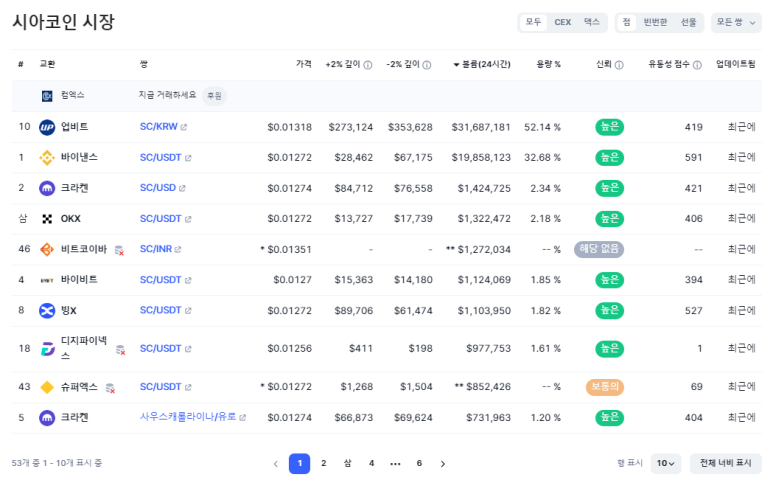Screen dimensions: 773x480
Task: Select the 덱스 filter tab
Action: pos(592,22)
